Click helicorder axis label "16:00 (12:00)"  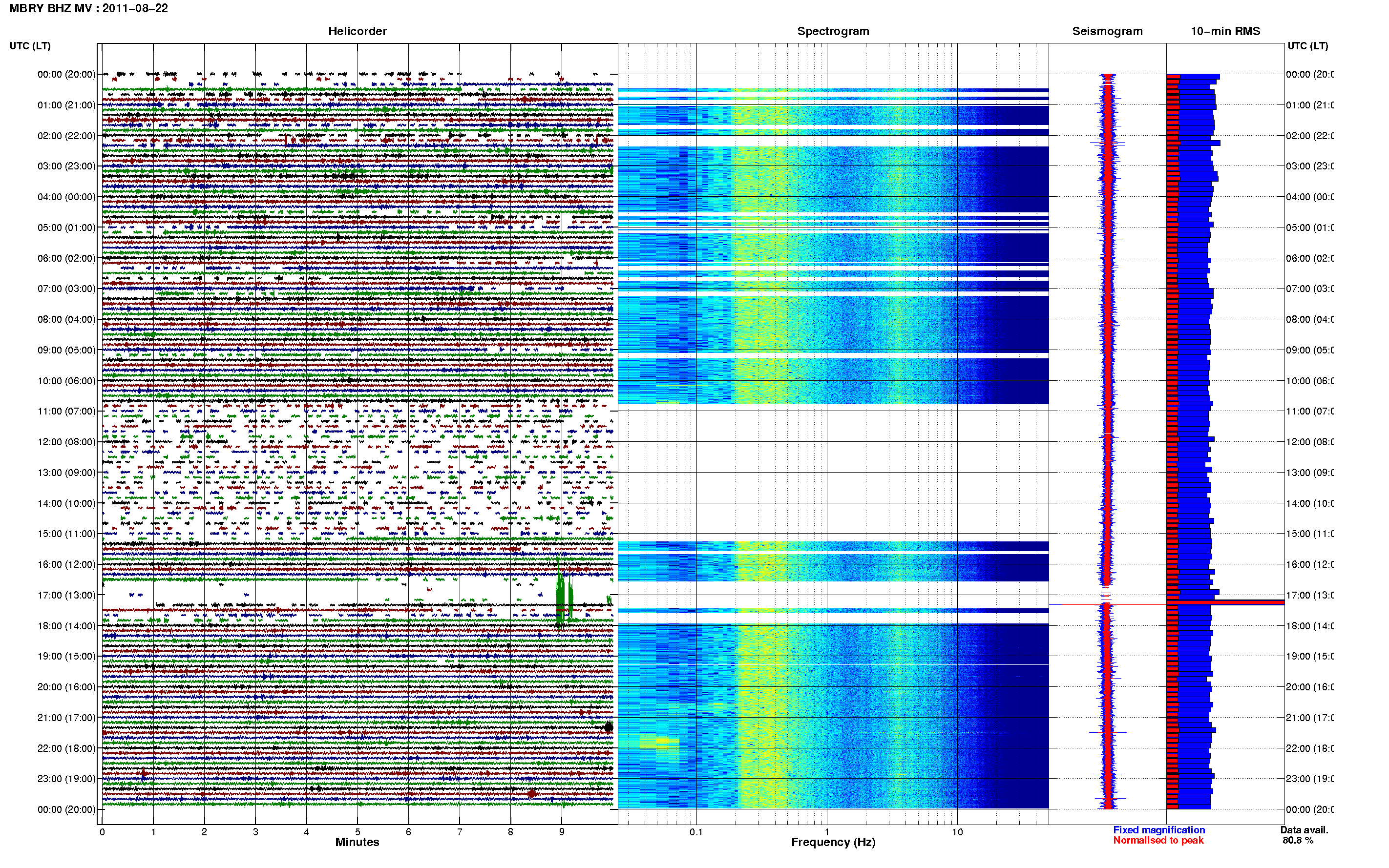click(66, 564)
